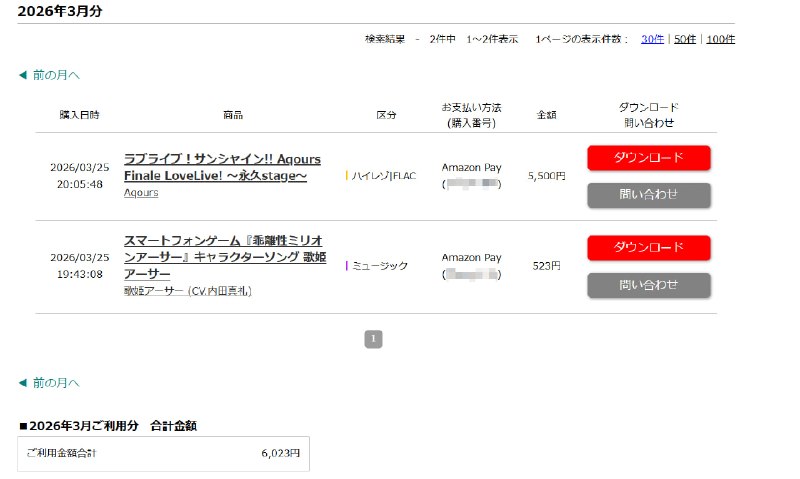Click the arrow icon beside top 前の月へ

22,75
